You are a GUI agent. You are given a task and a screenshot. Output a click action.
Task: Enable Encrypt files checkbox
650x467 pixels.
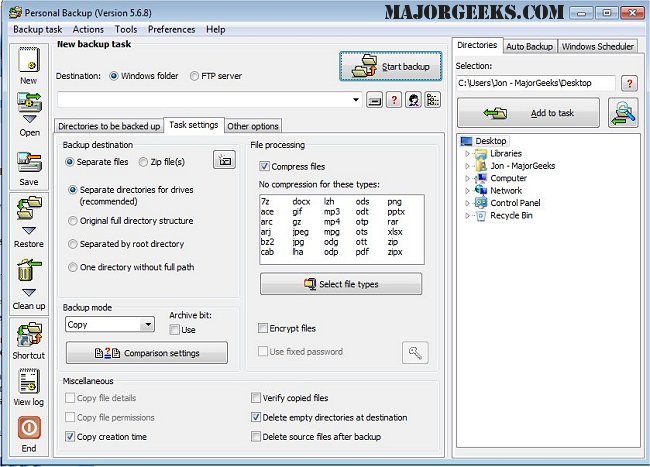coord(262,328)
